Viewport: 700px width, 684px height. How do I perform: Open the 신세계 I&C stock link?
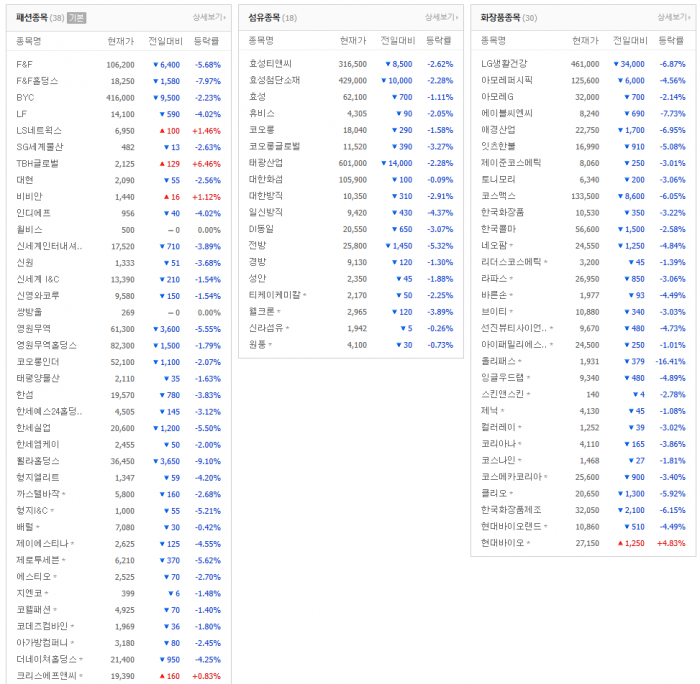coord(38,279)
